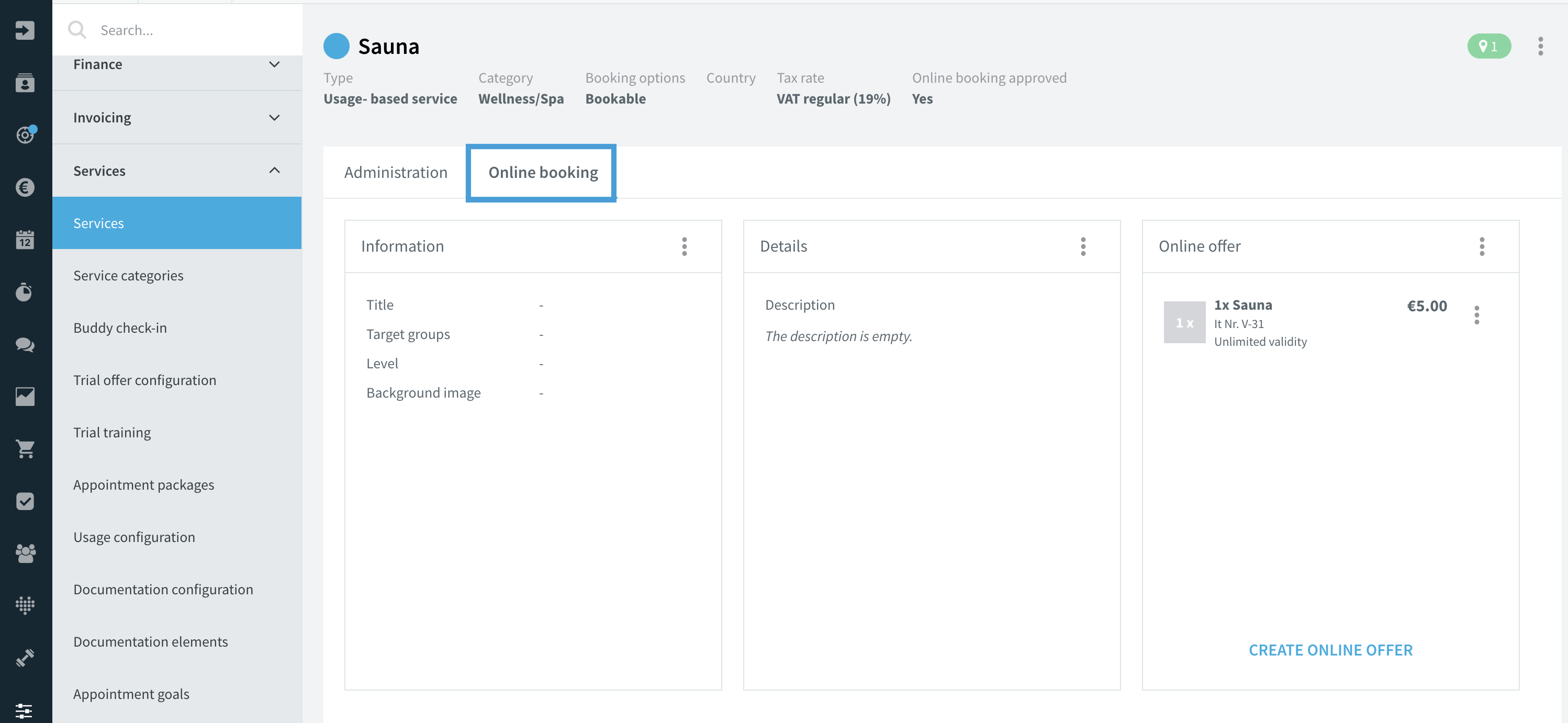
Task: Go to Trial training
Action: 177,432
